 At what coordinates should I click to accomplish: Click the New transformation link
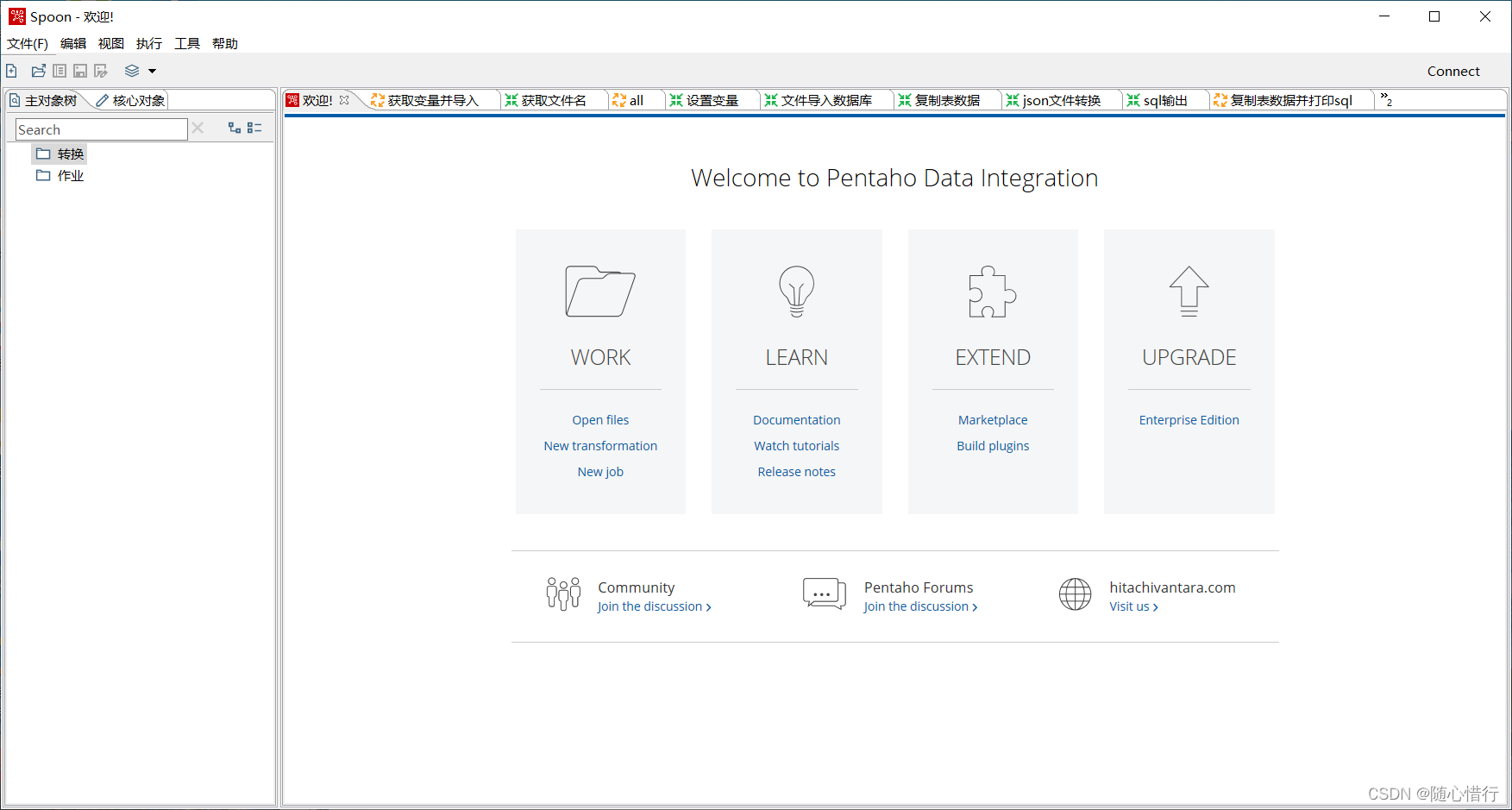pos(600,446)
